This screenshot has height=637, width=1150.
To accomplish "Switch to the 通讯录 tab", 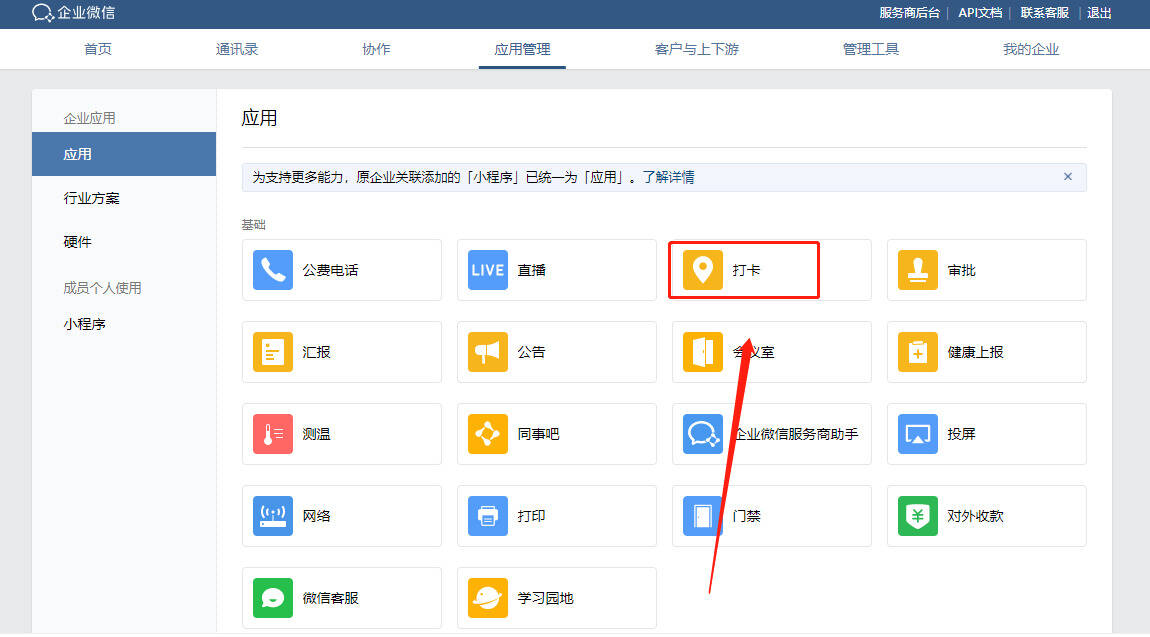I will (x=237, y=49).
